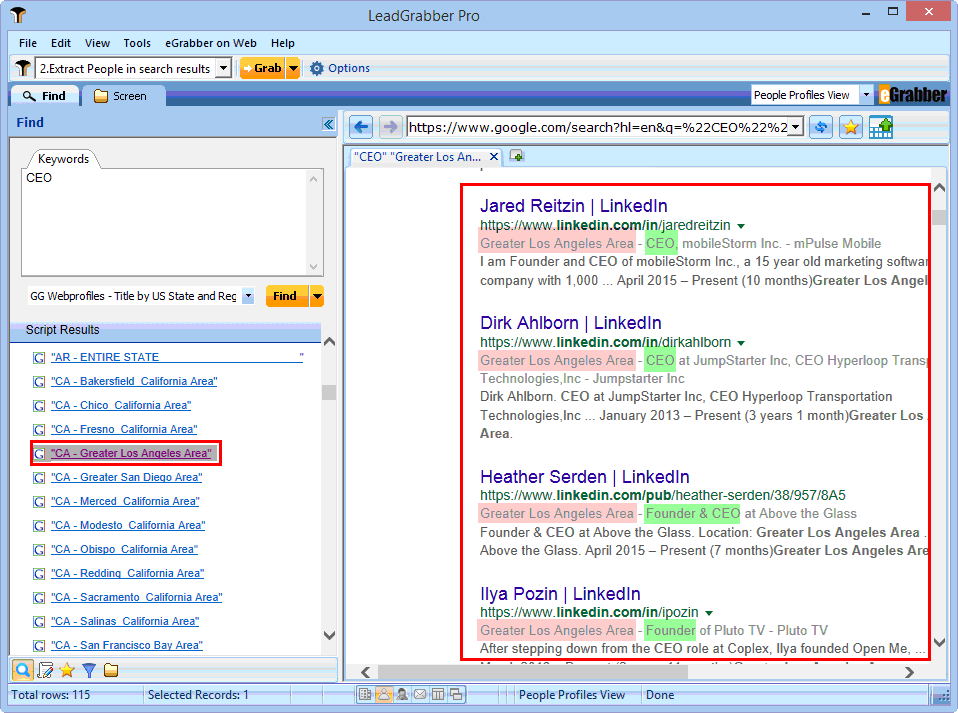Close the "CEO" "Greater Los An..." tab
This screenshot has height=713, width=958.
tap(494, 156)
